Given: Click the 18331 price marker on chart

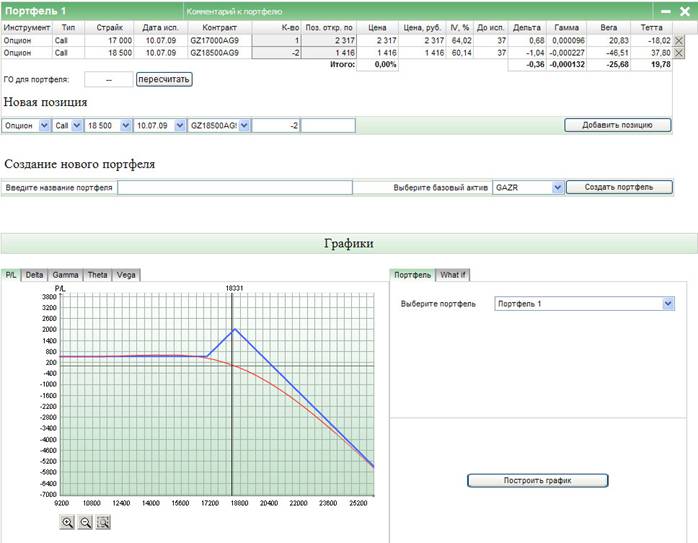Looking at the screenshot, I should coord(234,288).
